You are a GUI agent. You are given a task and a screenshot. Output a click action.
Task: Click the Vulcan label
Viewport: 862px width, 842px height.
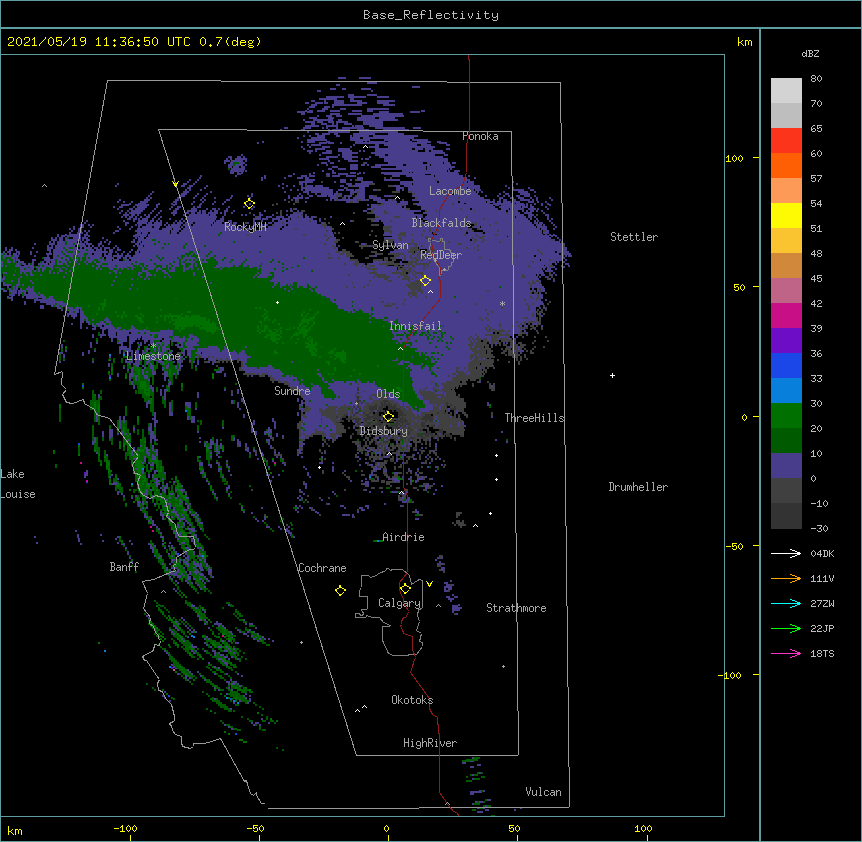coord(543,792)
